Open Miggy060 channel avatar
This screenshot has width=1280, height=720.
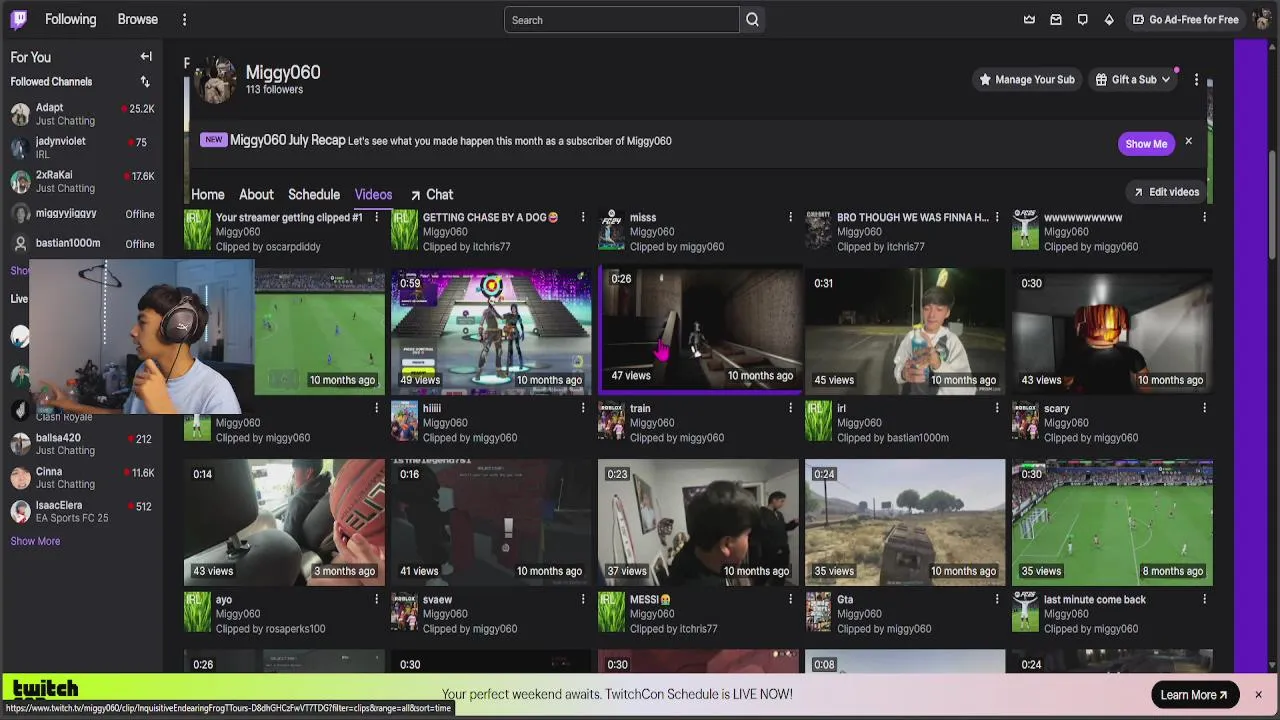coord(215,80)
